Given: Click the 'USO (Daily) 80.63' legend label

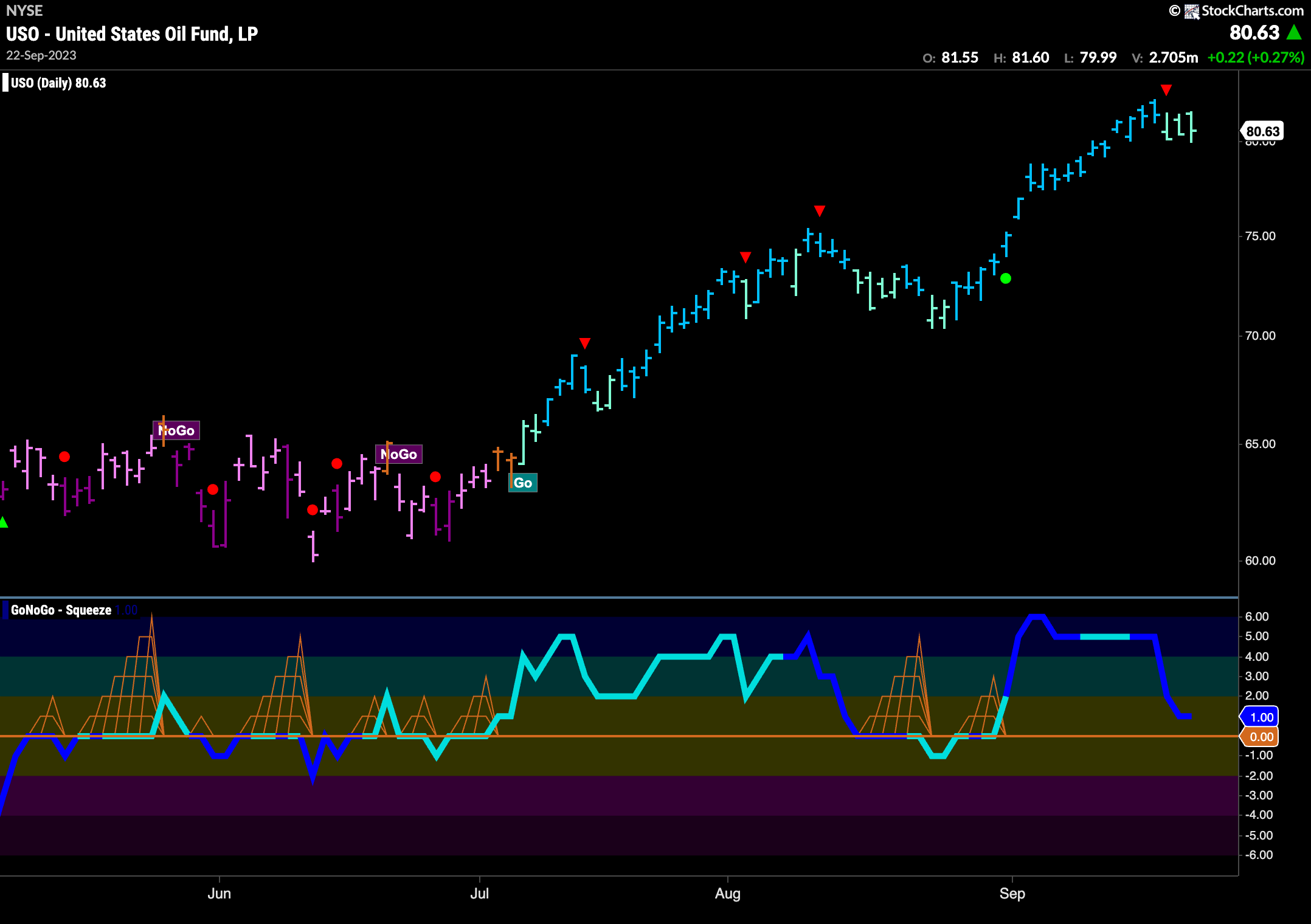Looking at the screenshot, I should [x=58, y=83].
